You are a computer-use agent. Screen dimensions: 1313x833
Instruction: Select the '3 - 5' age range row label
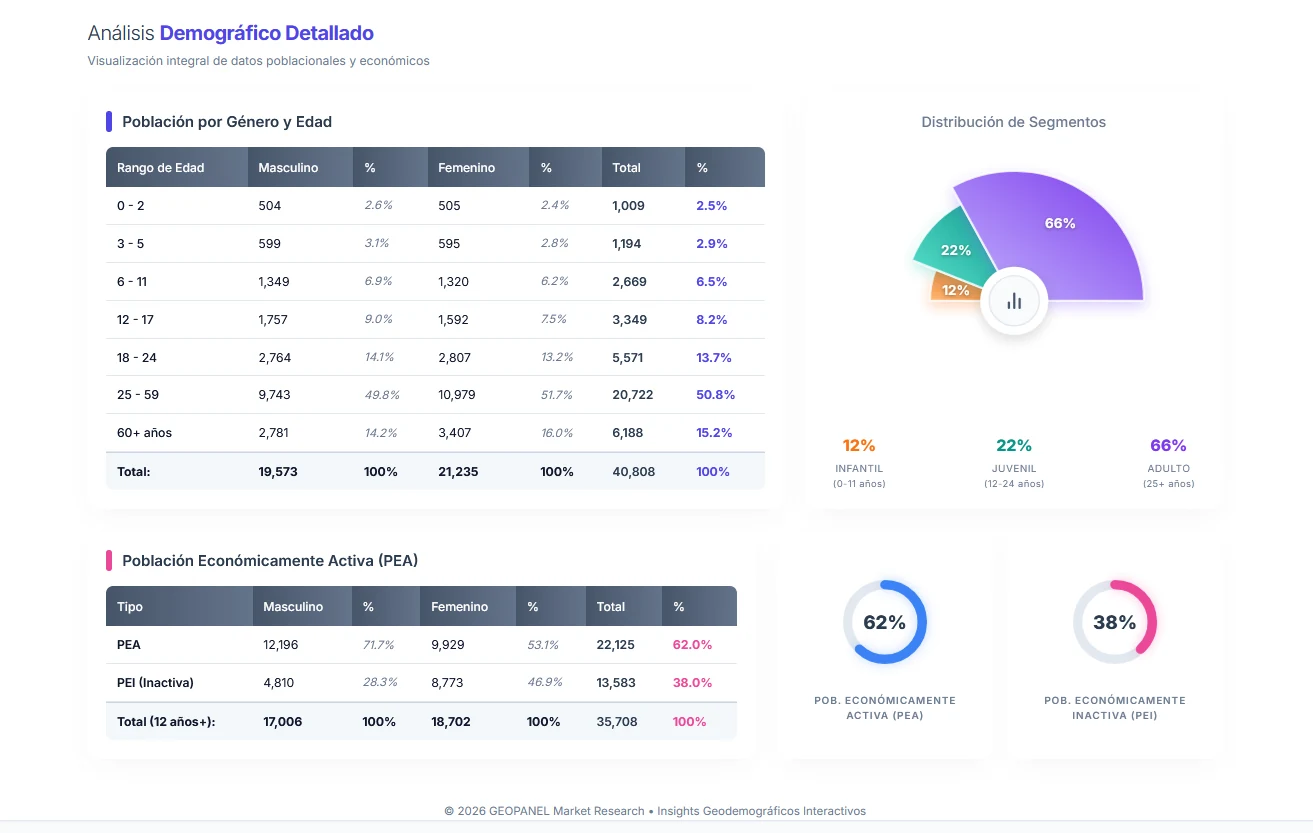point(130,244)
